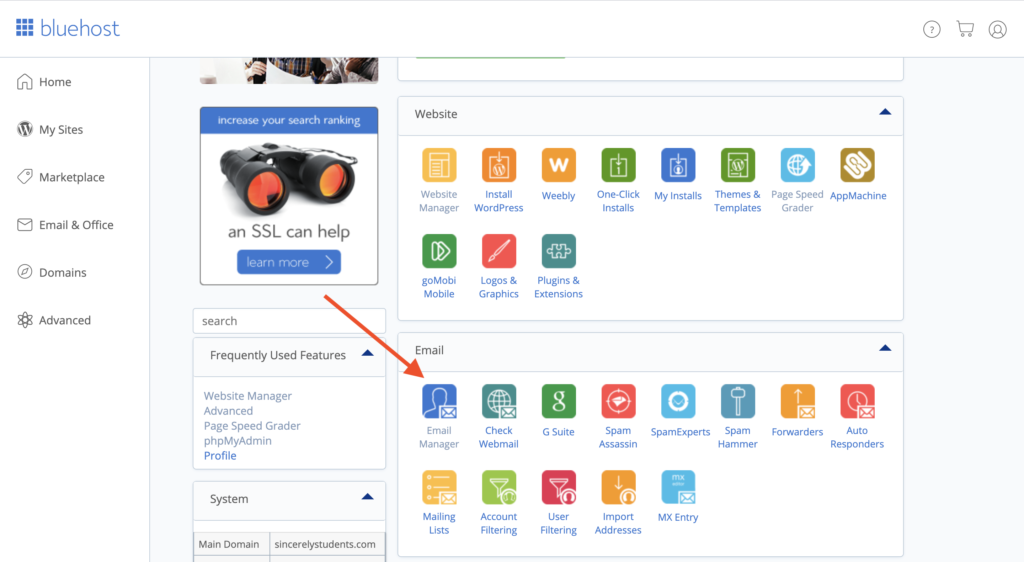The image size is (1024, 562).
Task: Collapse Frequently Used Features panel
Action: coord(368,354)
